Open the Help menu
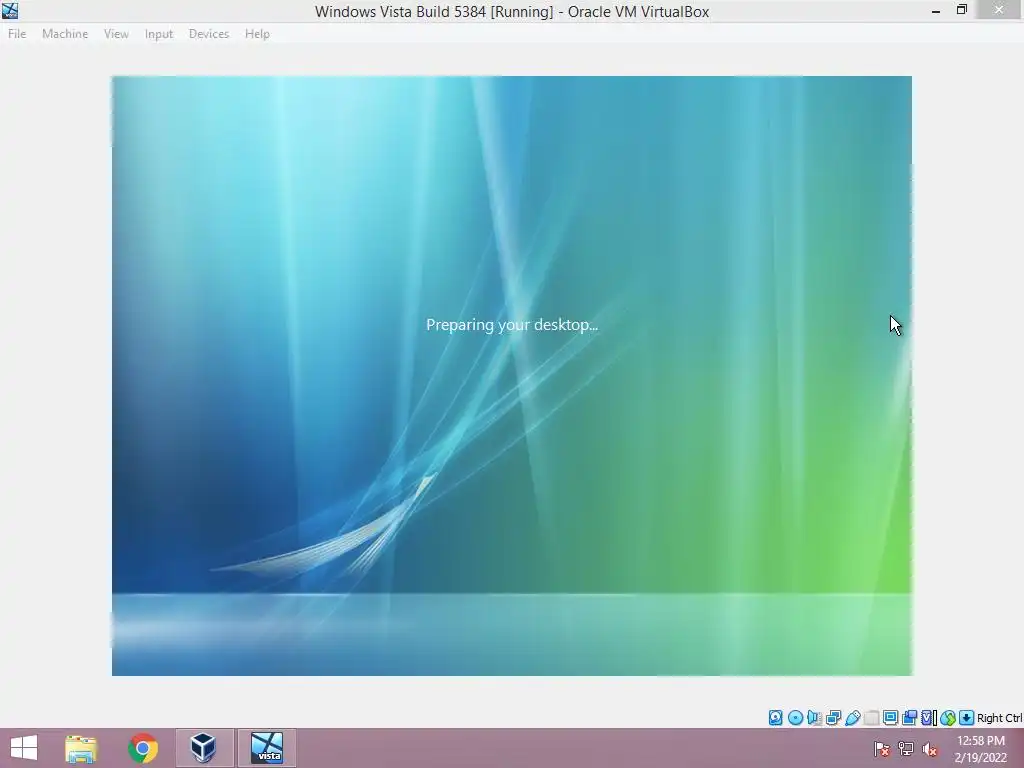Viewport: 1024px width, 768px height. coord(257,34)
